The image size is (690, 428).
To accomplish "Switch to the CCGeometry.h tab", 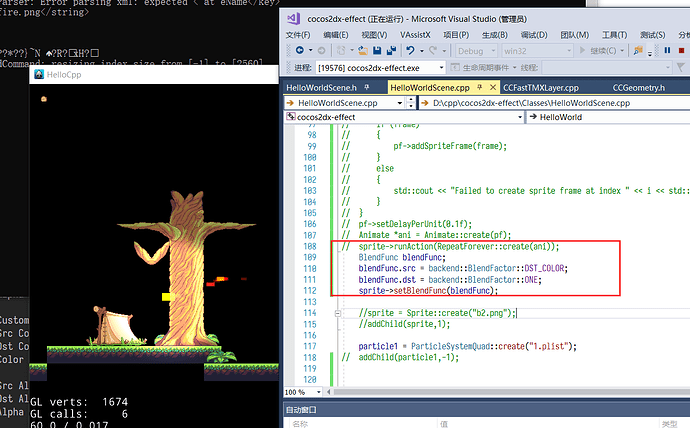I will point(639,88).
